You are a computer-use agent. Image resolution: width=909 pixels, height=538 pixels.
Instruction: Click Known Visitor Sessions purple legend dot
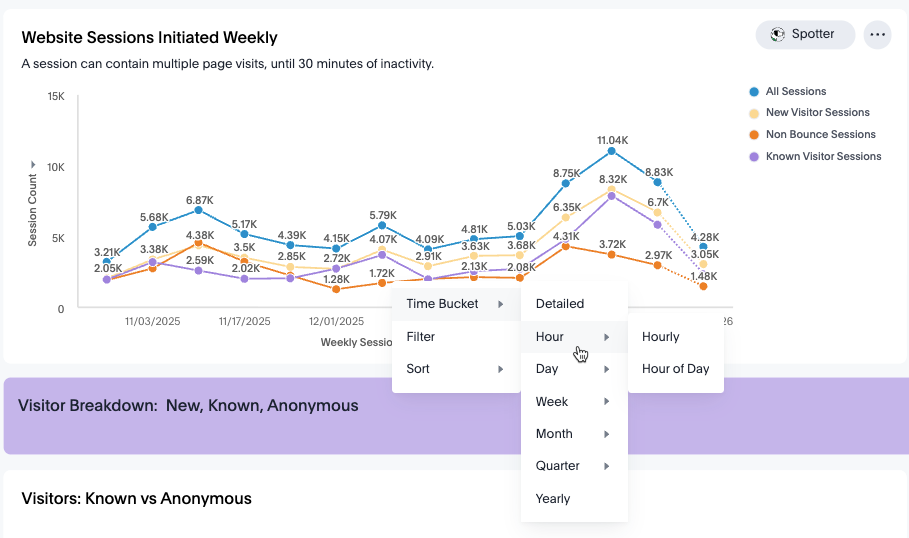[x=754, y=157]
